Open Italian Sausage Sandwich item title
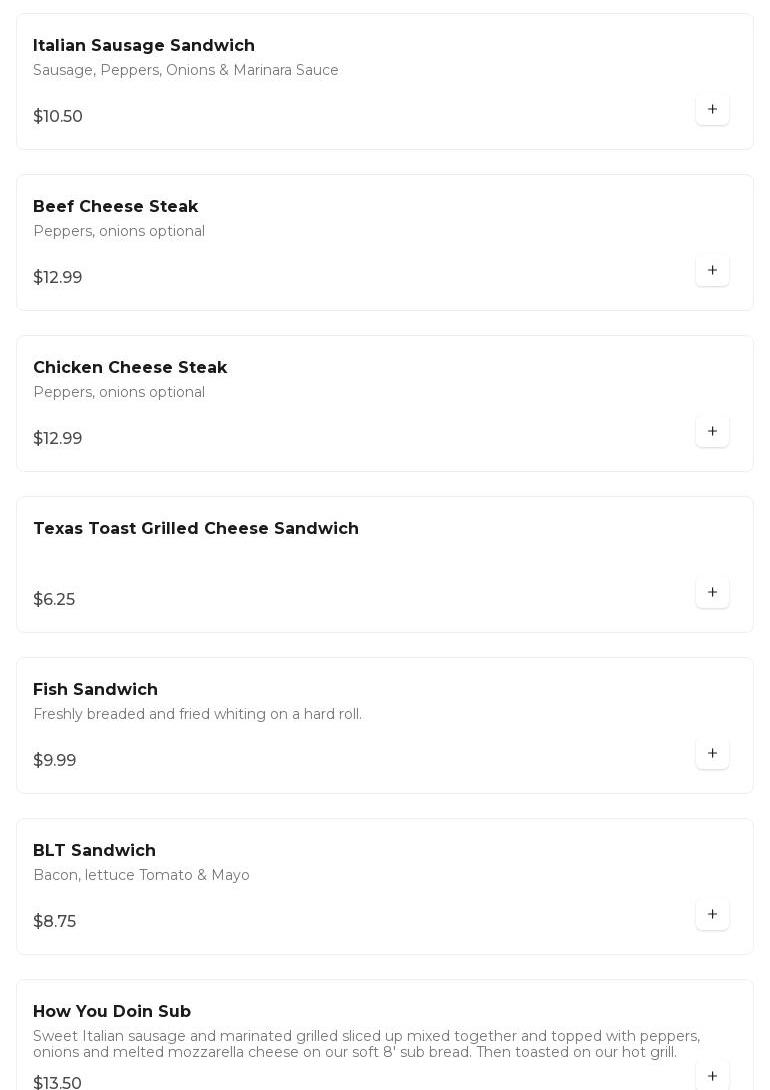770x1090 pixels. [x=144, y=46]
